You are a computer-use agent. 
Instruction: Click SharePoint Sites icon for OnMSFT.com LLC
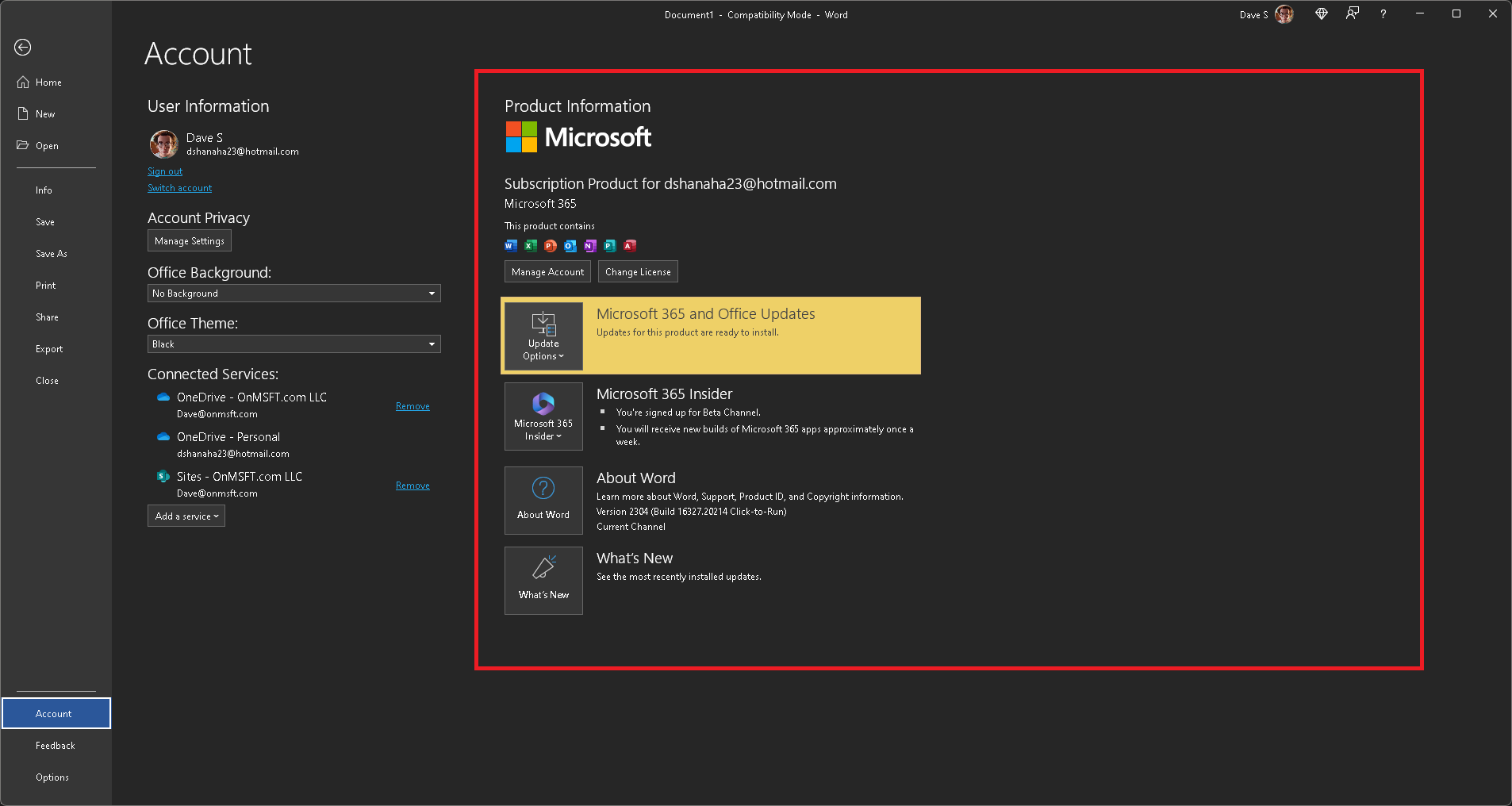coord(163,477)
